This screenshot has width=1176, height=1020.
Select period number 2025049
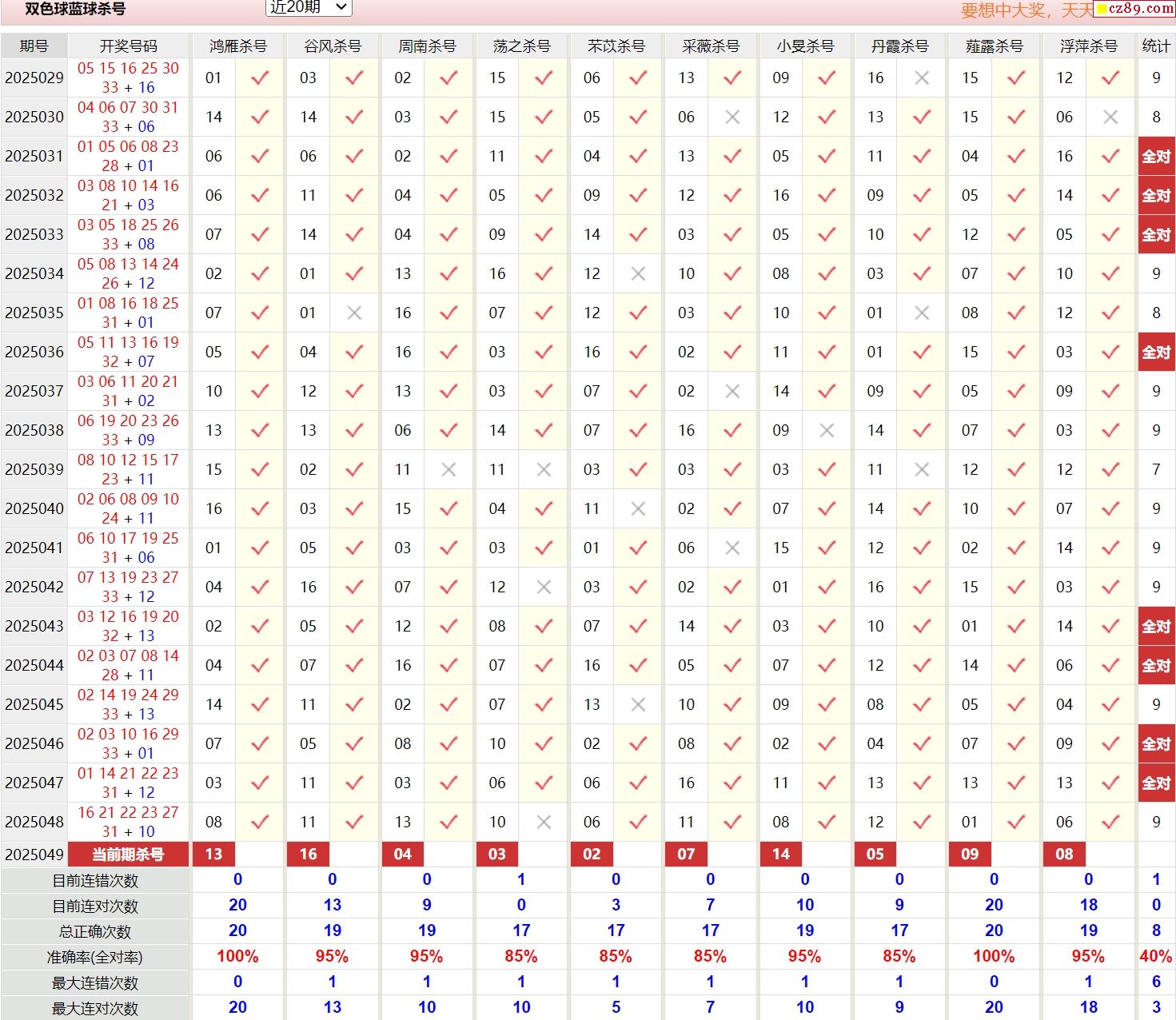point(34,855)
